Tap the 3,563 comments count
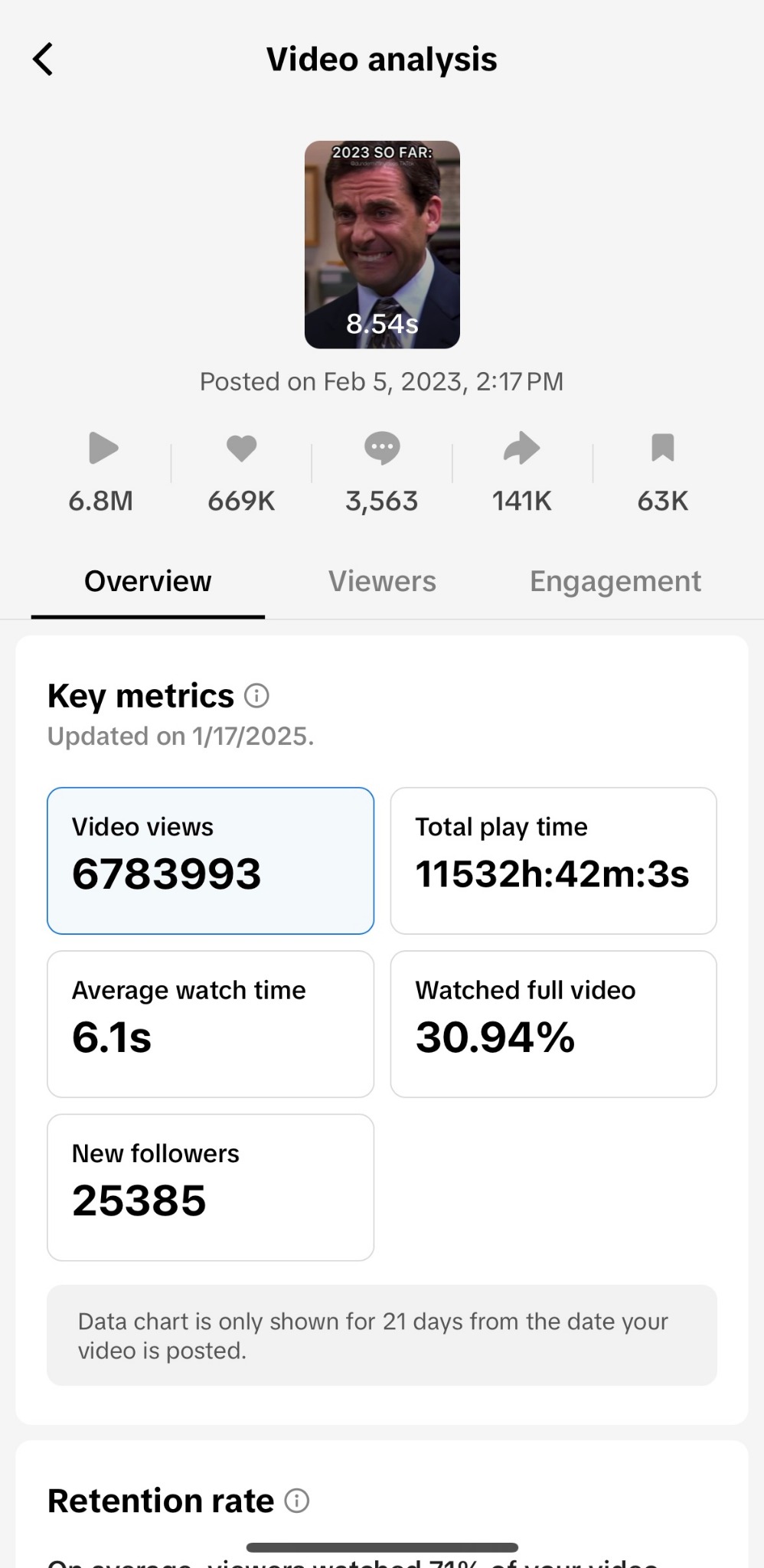Viewport: 764px width, 1568px height. pos(382,501)
